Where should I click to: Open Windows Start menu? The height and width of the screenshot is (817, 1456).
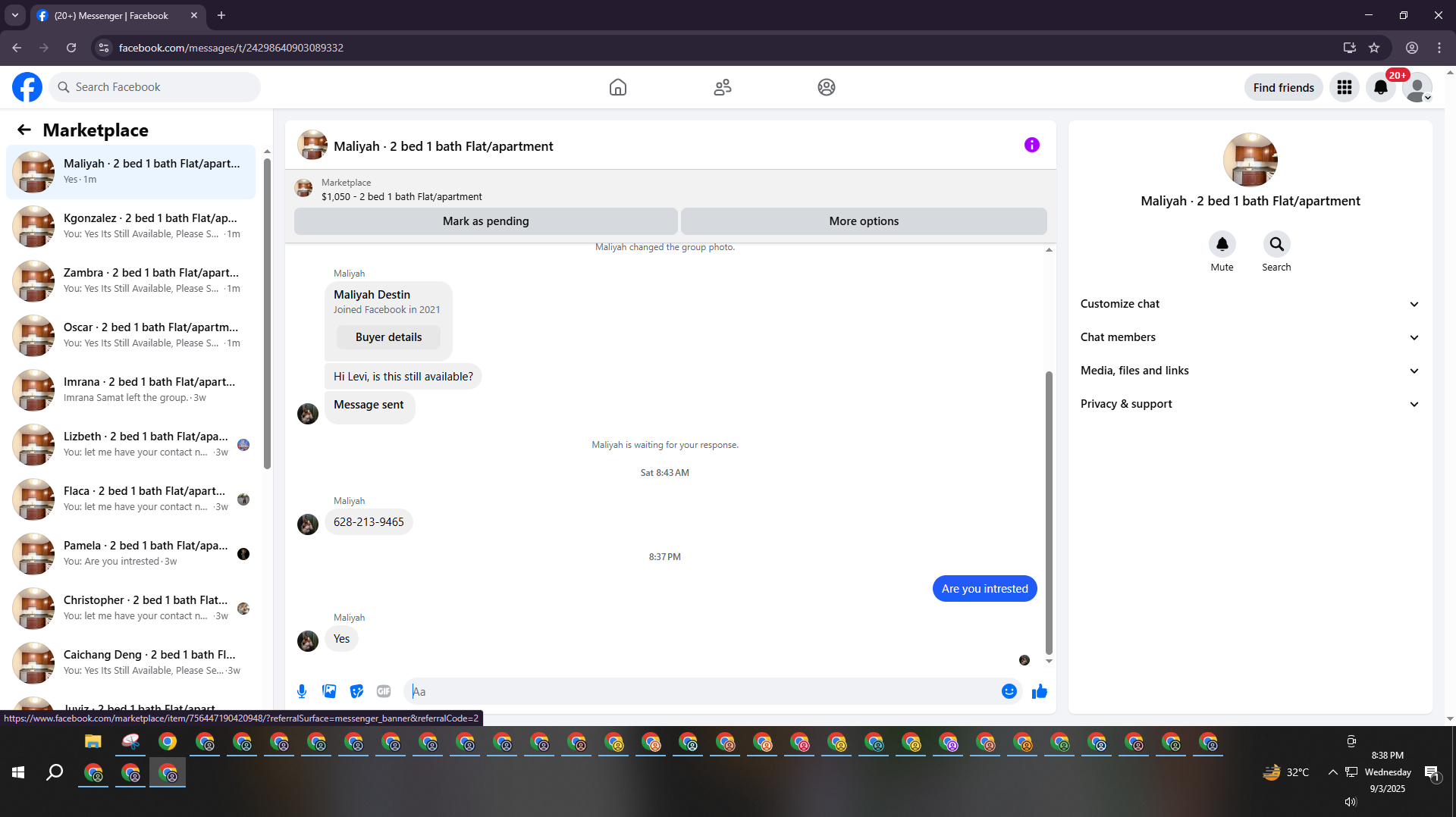[x=18, y=772]
